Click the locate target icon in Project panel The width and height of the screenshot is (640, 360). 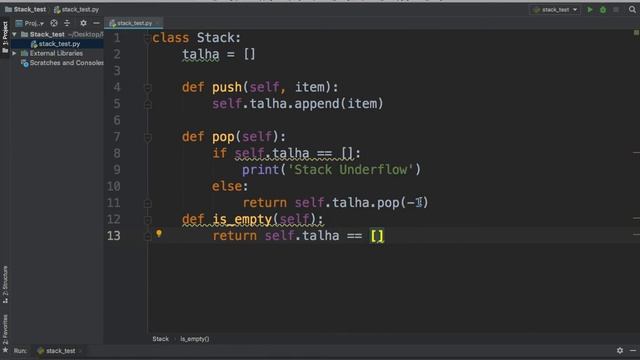point(54,23)
